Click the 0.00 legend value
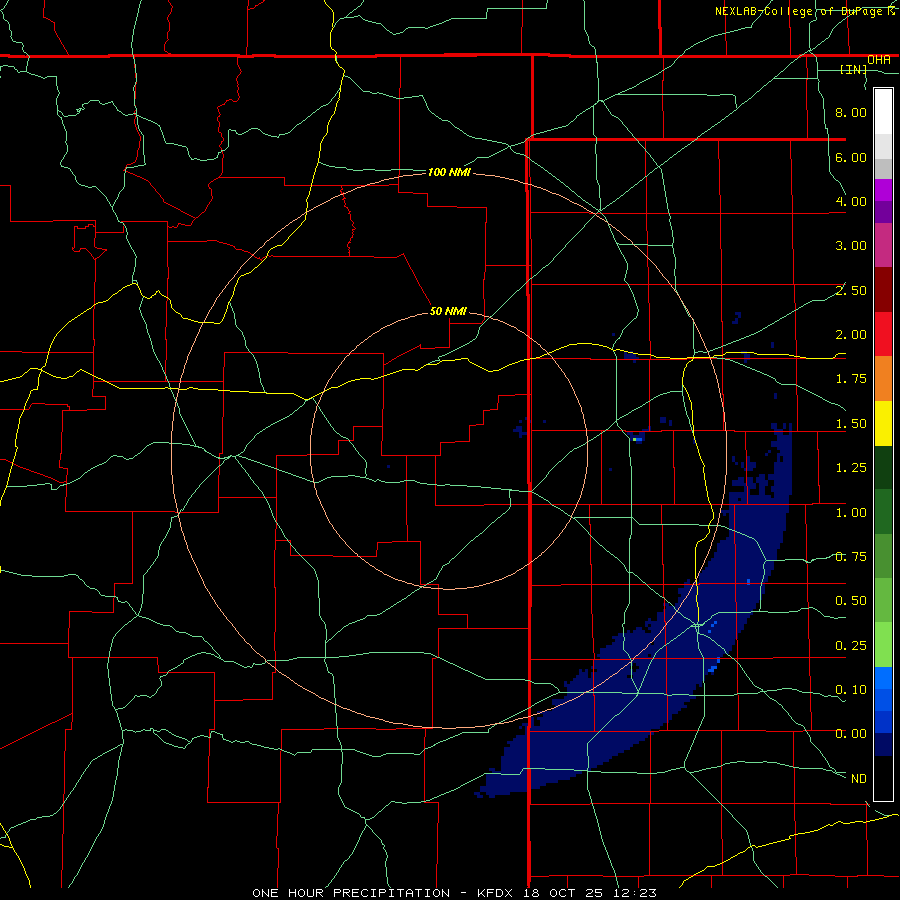The height and width of the screenshot is (900, 900). point(851,734)
